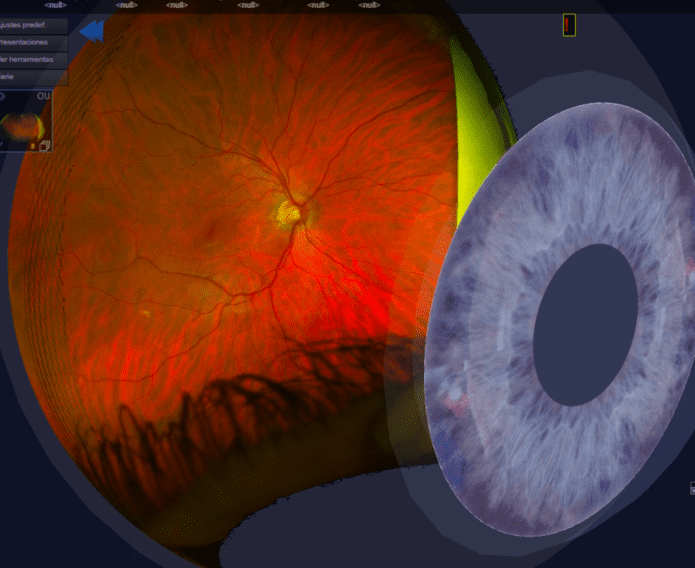Click the dark pupil of the iris model
Screen dimensions: 695x568
click(x=585, y=324)
